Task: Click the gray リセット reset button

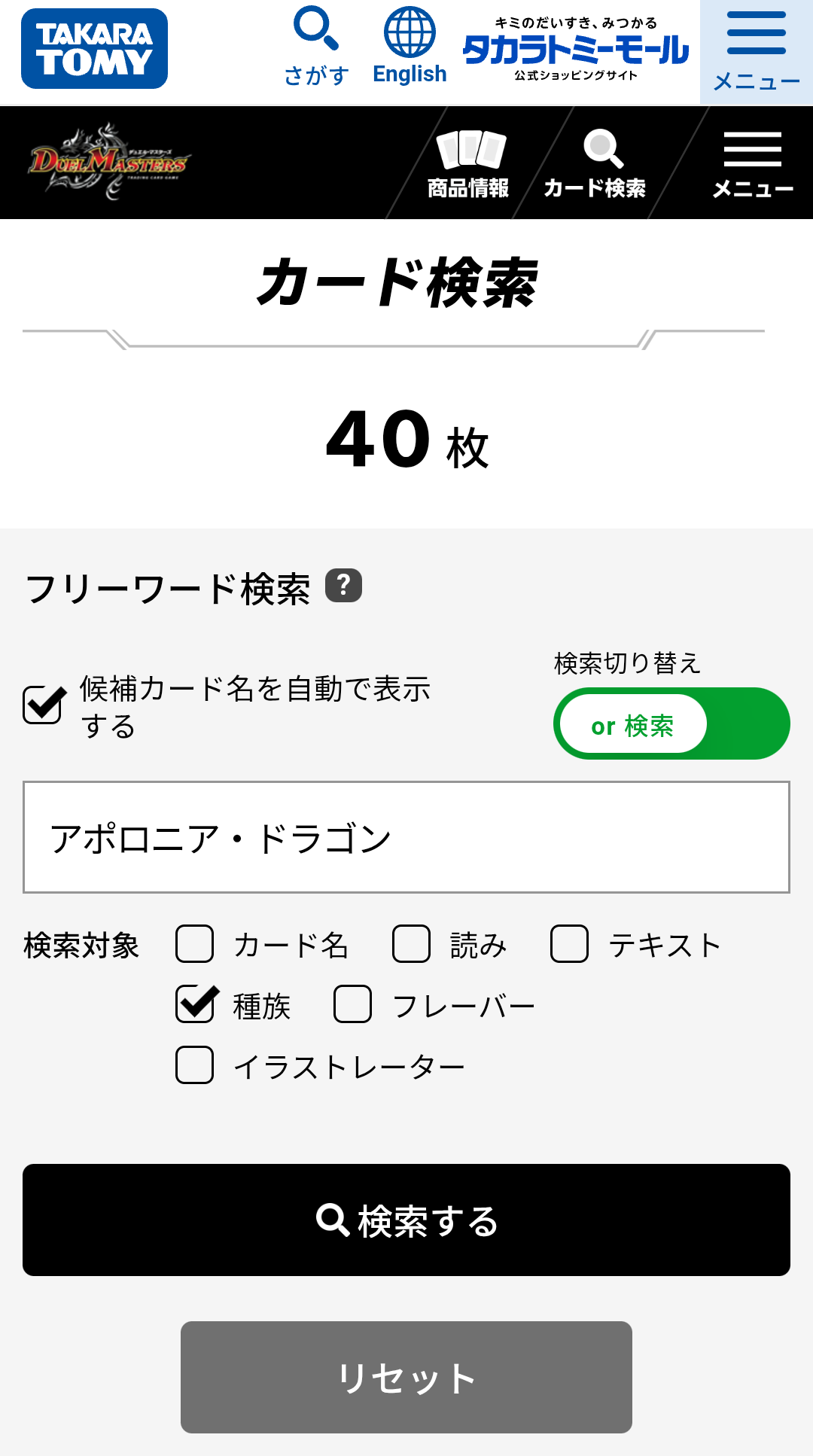Action: coord(406,1377)
